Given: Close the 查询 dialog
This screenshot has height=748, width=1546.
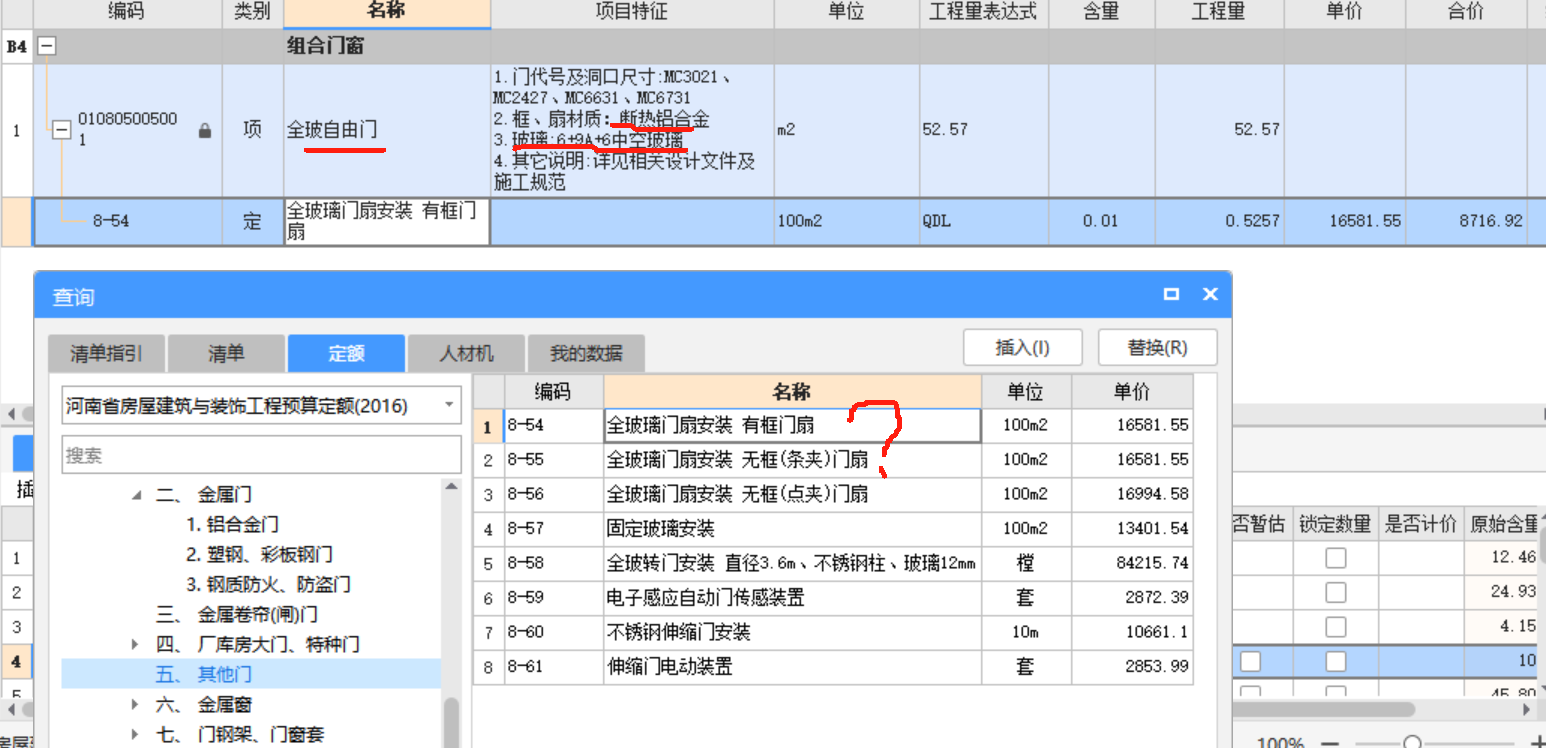Looking at the screenshot, I should 1210,294.
